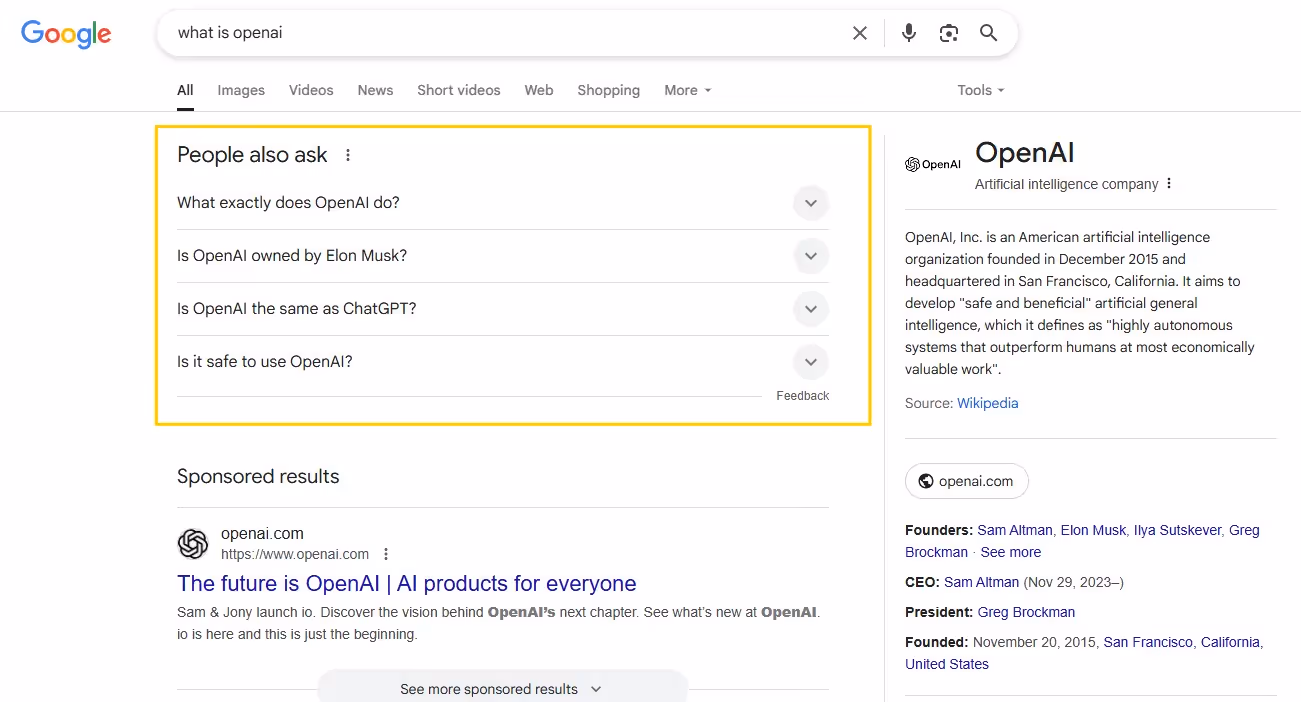Viewport: 1301px width, 702px height.
Task: Click the "Sponsored results" heading
Action: [x=258, y=476]
